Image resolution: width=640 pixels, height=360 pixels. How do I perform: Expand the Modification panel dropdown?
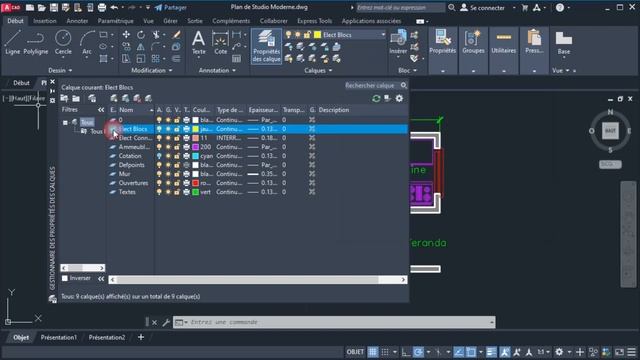tap(151, 71)
